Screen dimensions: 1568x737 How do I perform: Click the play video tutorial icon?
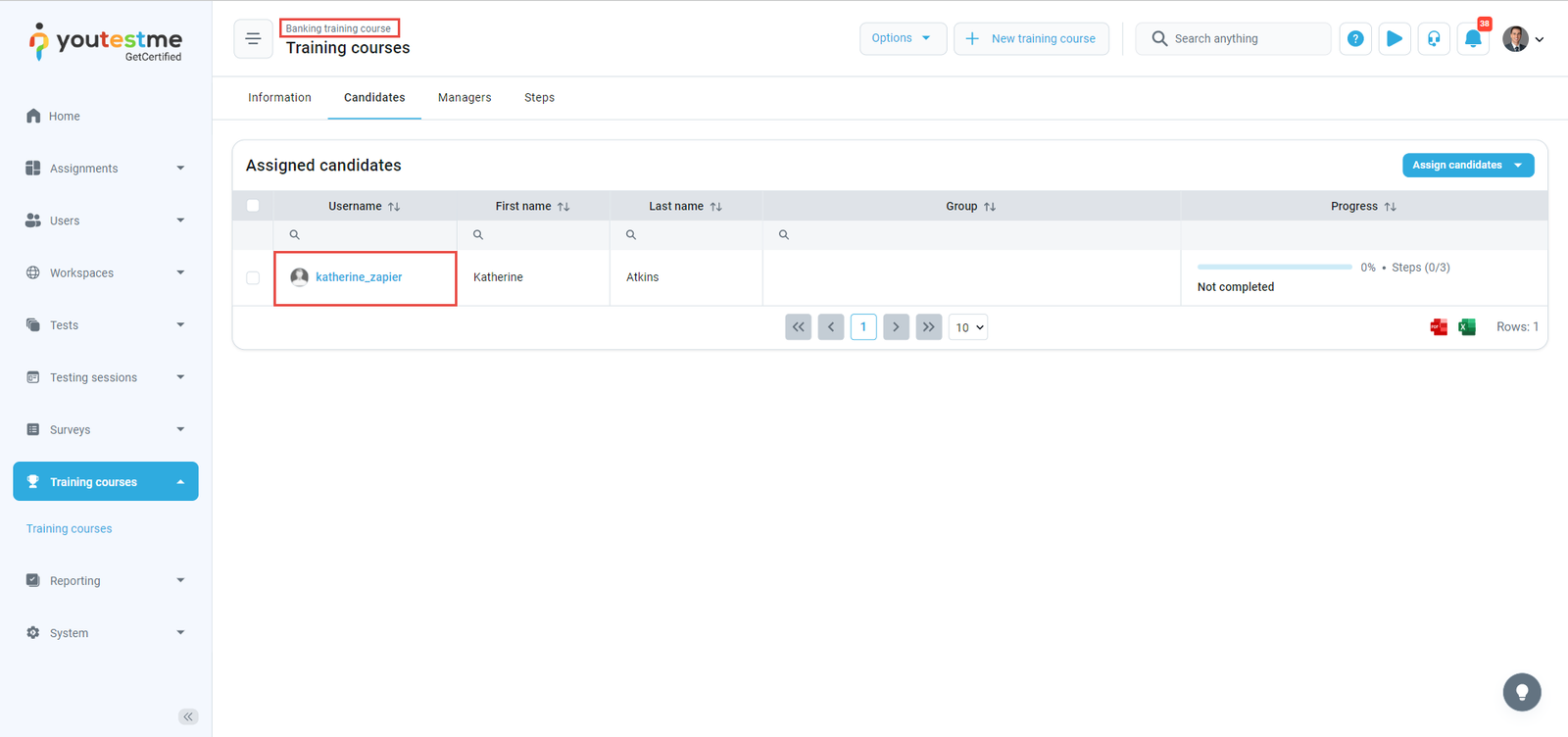click(1394, 39)
